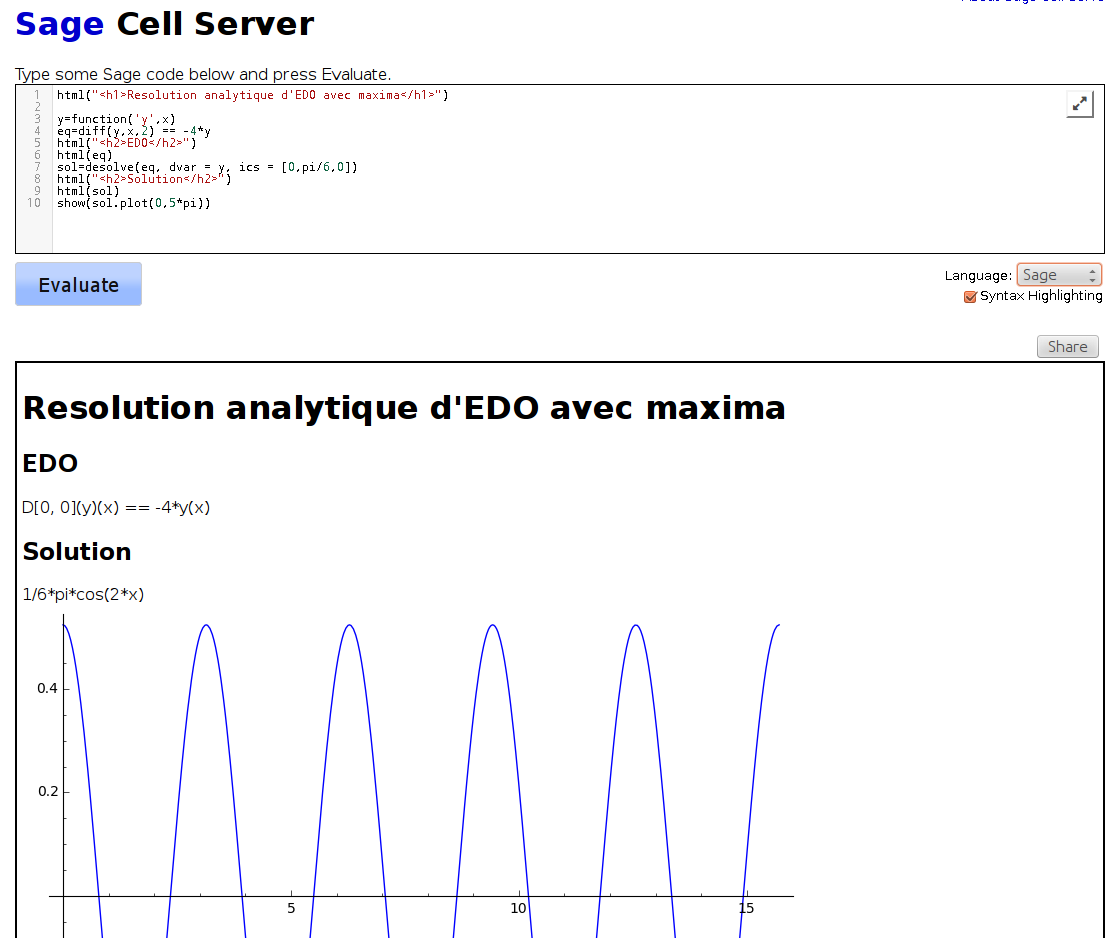This screenshot has height=938, width=1105.
Task: Click the fullscreen expand icon in the editor
Action: pos(1079,104)
